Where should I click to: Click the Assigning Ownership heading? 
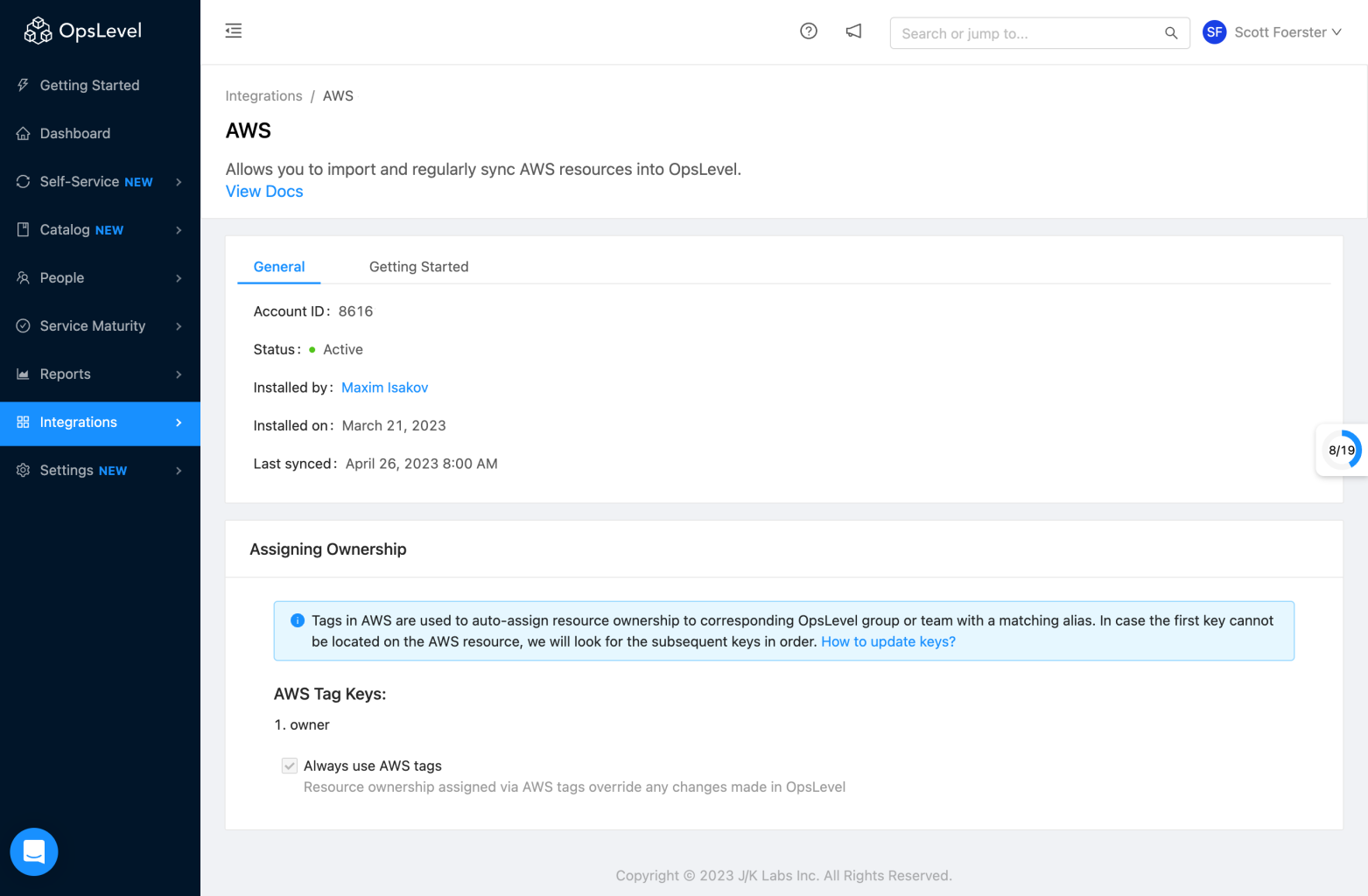[328, 549]
